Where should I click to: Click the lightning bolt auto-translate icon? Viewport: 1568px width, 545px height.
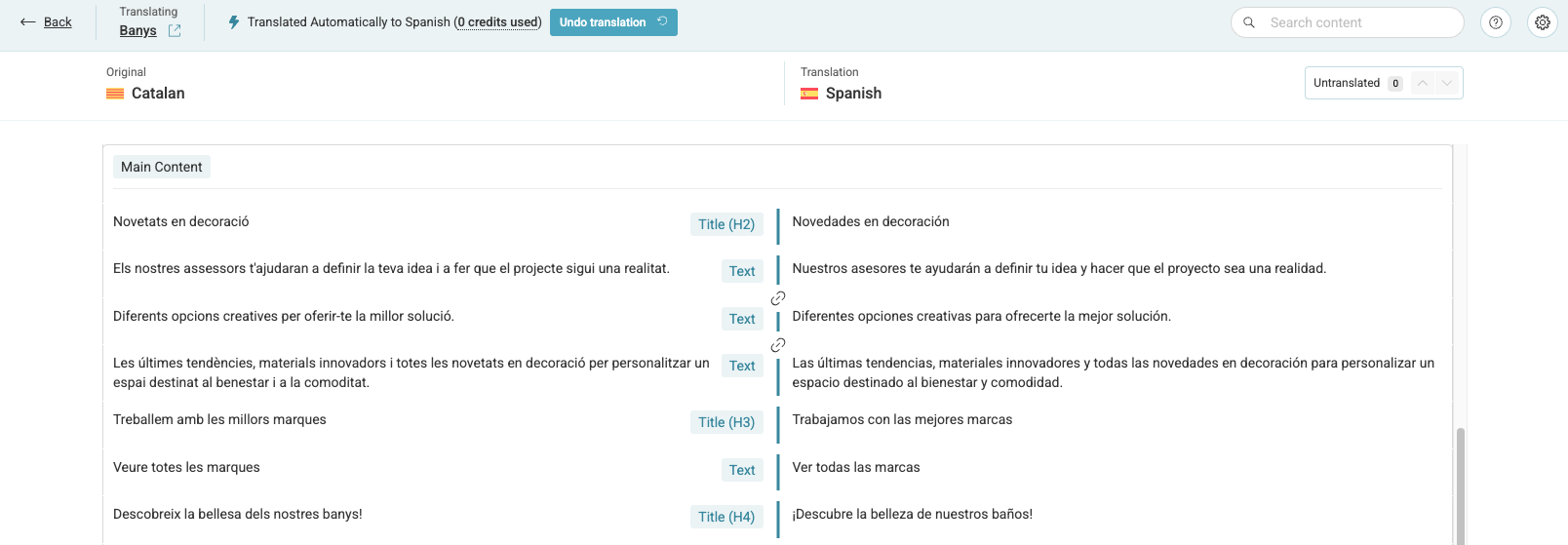(234, 21)
